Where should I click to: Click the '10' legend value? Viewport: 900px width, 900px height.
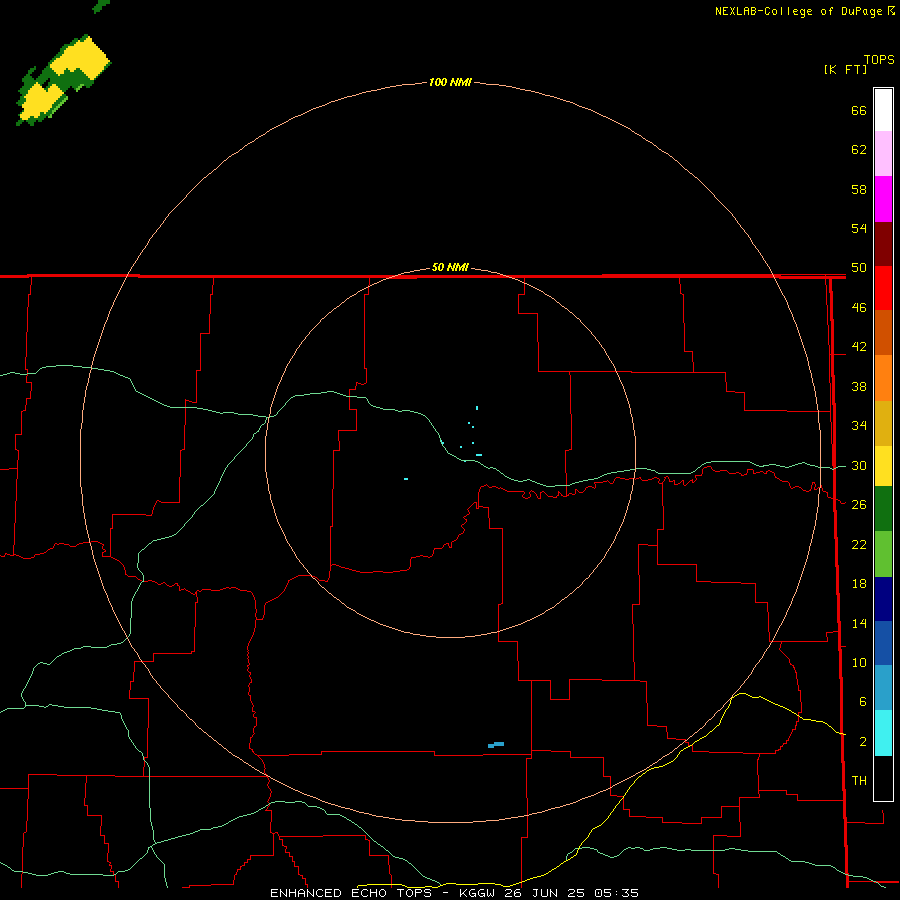pyautogui.click(x=859, y=663)
